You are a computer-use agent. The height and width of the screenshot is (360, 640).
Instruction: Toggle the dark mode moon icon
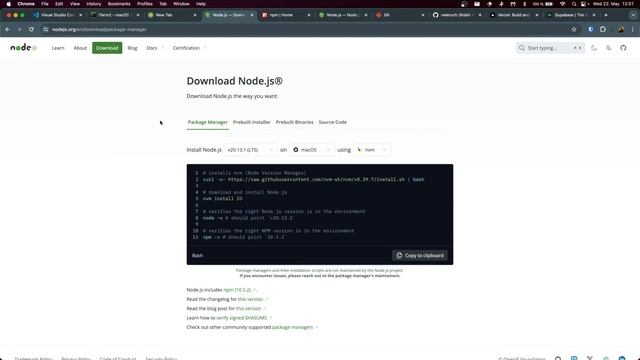(x=594, y=48)
